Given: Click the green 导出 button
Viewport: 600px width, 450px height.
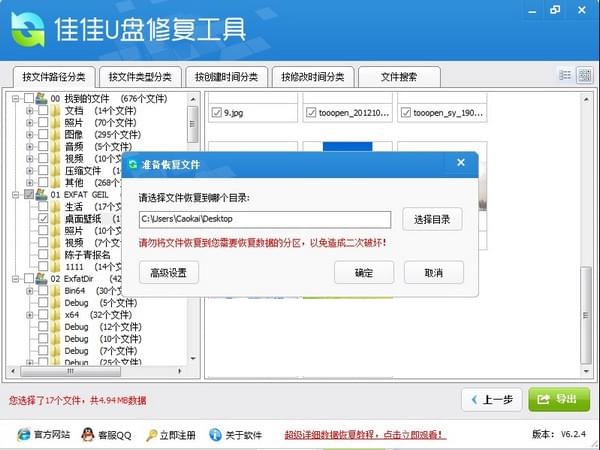Looking at the screenshot, I should click(x=559, y=400).
